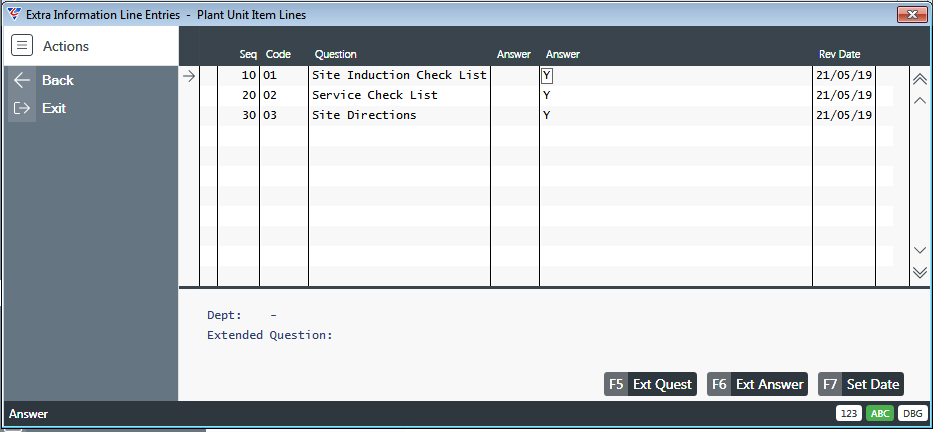The height and width of the screenshot is (432, 936).
Task: Click the Answer field for Site Induction Check List
Action: click(675, 76)
